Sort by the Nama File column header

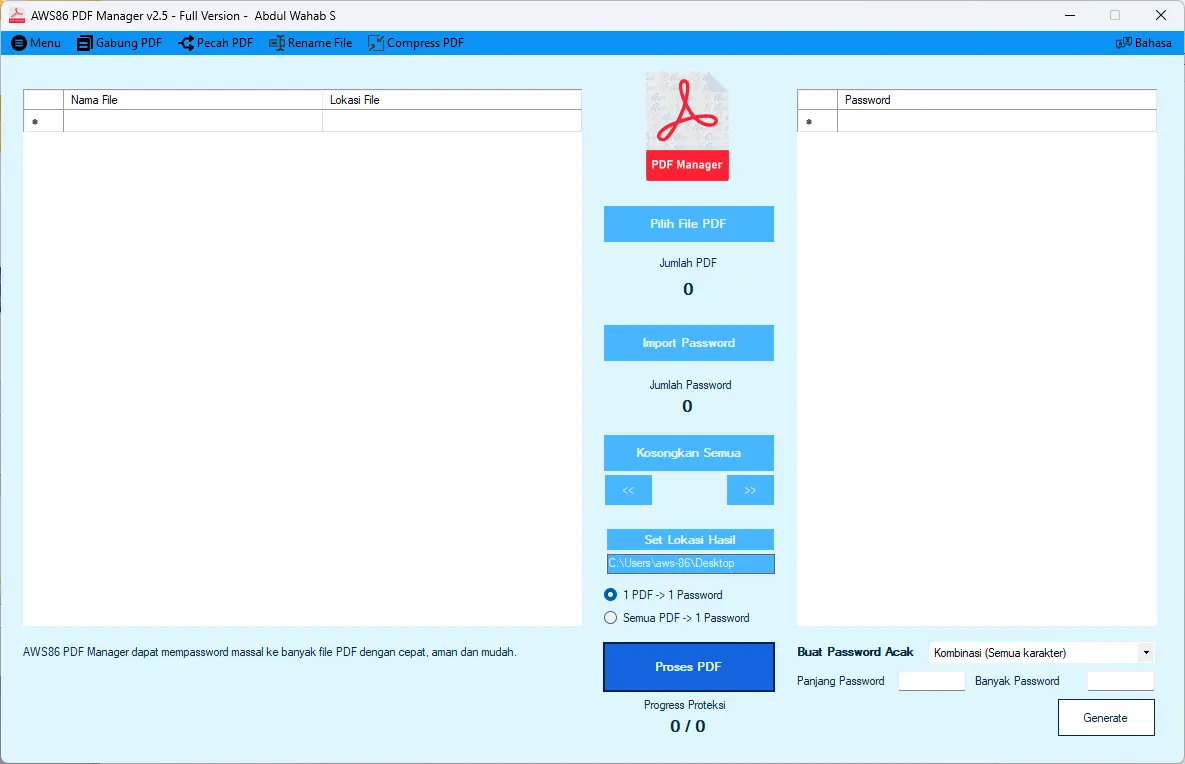pos(192,99)
